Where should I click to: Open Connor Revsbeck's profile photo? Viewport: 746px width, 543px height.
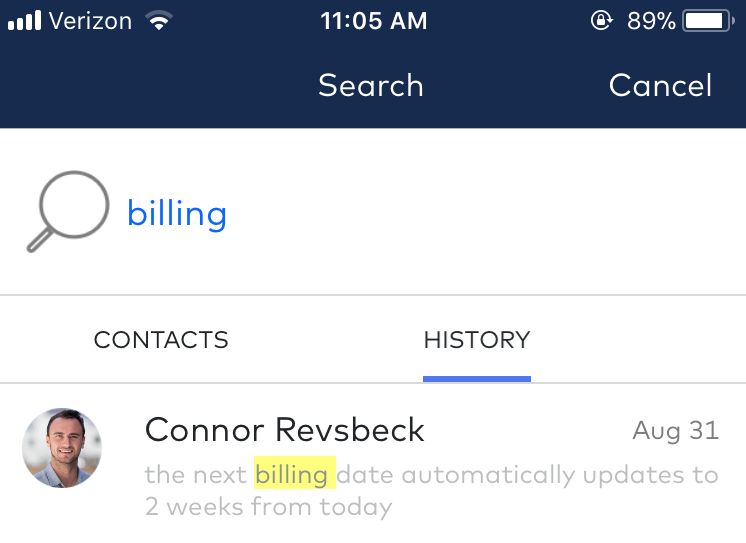[62, 447]
